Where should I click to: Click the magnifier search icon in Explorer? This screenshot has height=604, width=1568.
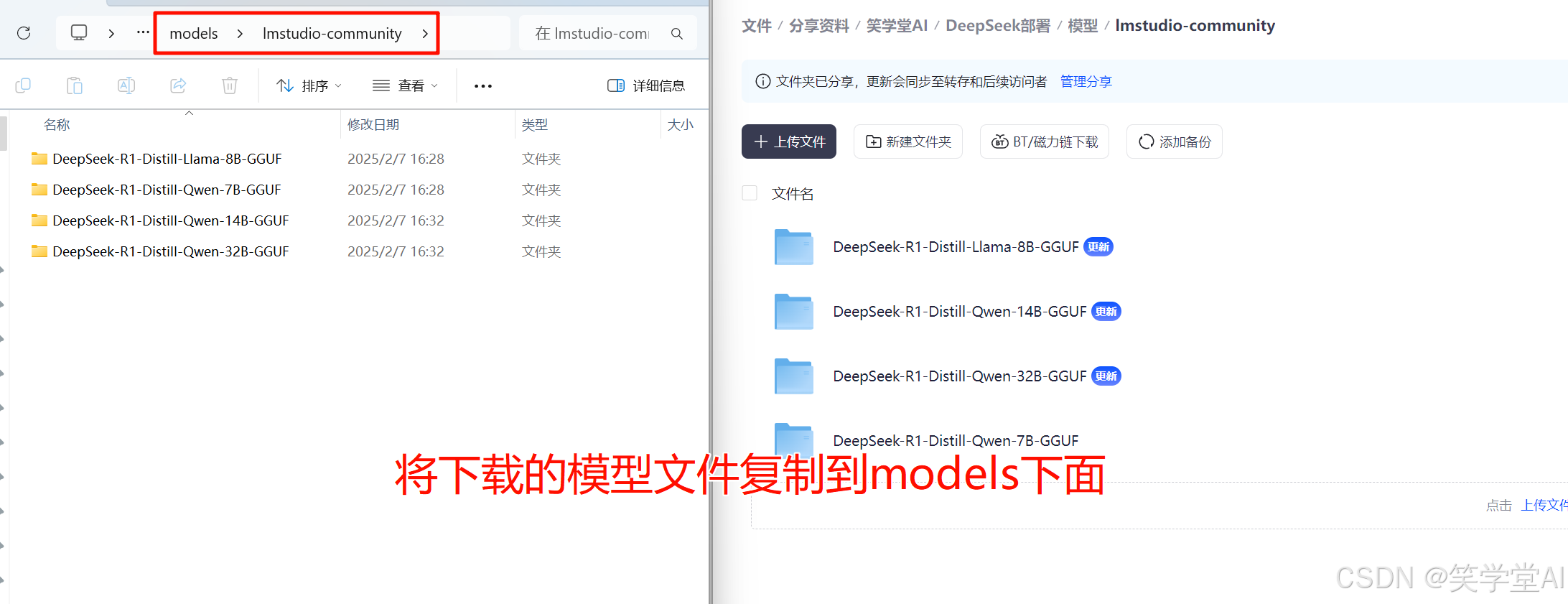coord(676,34)
